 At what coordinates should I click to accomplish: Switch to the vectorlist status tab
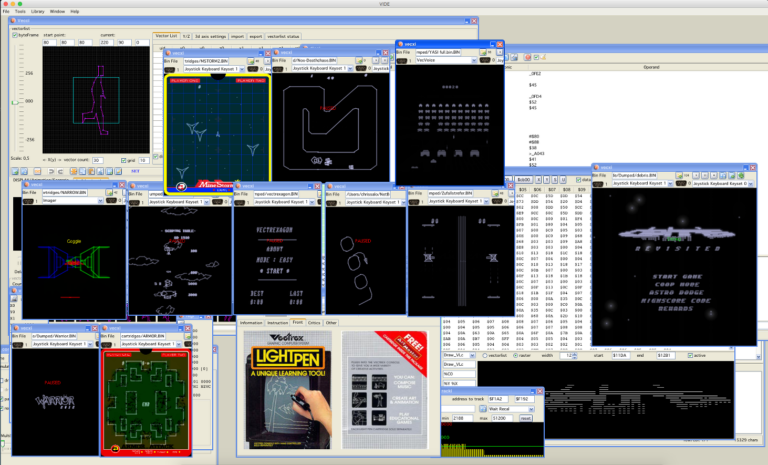[x=283, y=36]
